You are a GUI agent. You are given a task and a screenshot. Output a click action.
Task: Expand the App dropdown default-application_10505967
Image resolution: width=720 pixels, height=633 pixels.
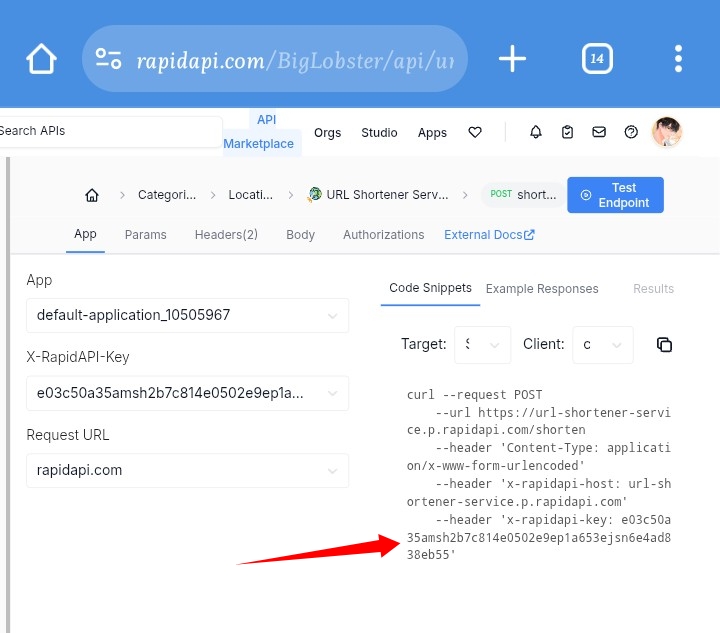click(187, 315)
